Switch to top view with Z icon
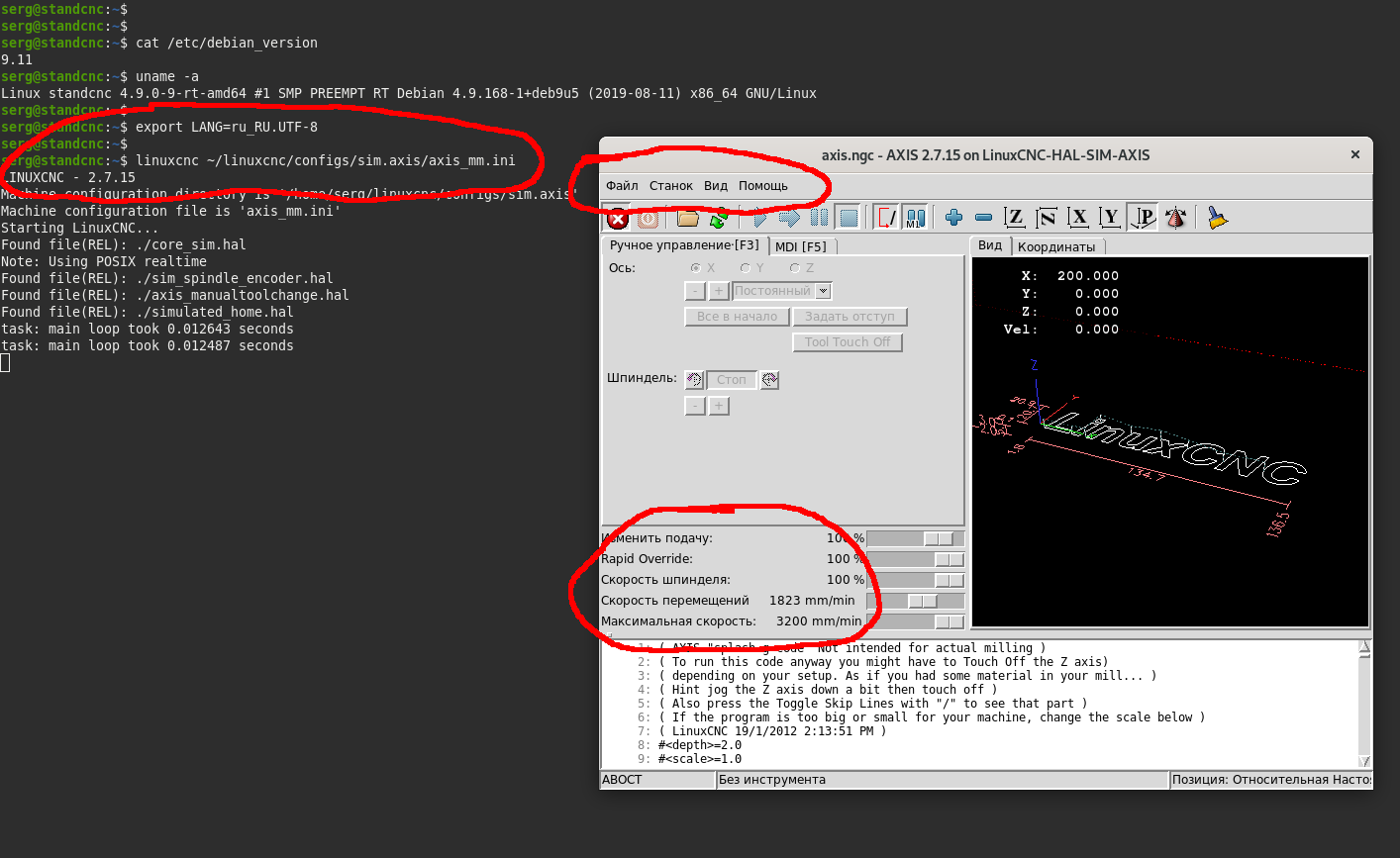 pyautogui.click(x=1014, y=218)
